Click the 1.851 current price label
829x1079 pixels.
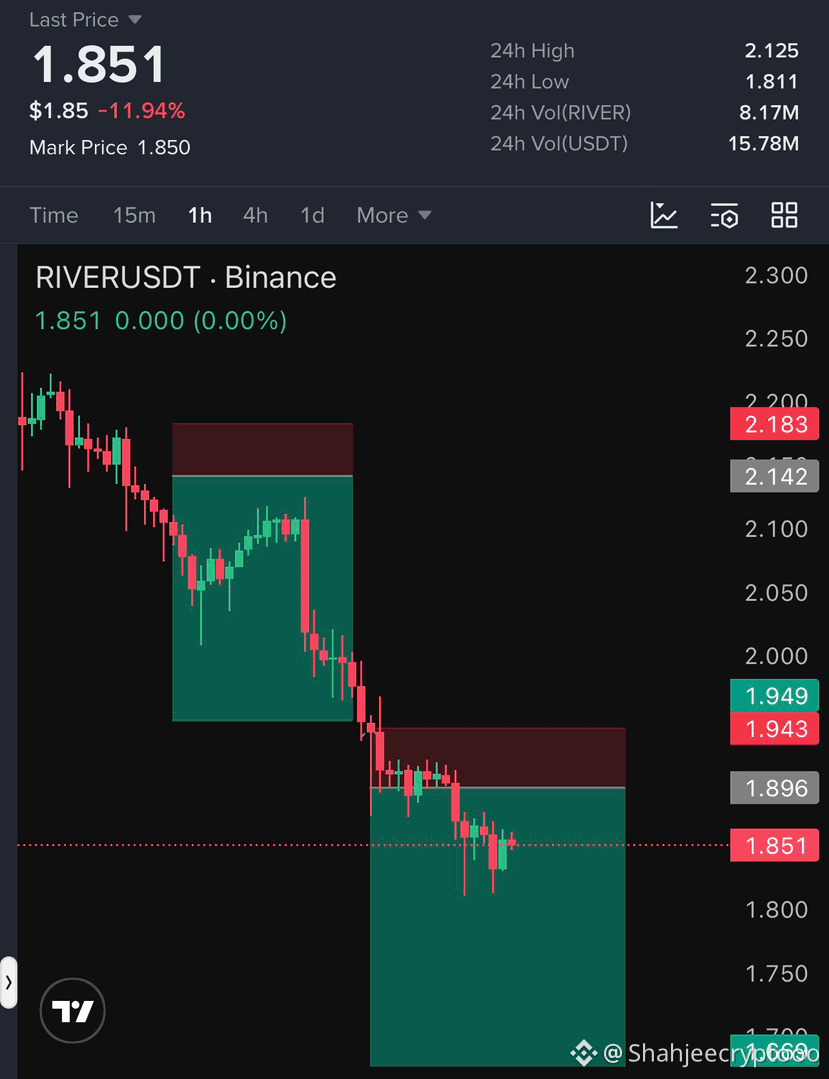(775, 845)
